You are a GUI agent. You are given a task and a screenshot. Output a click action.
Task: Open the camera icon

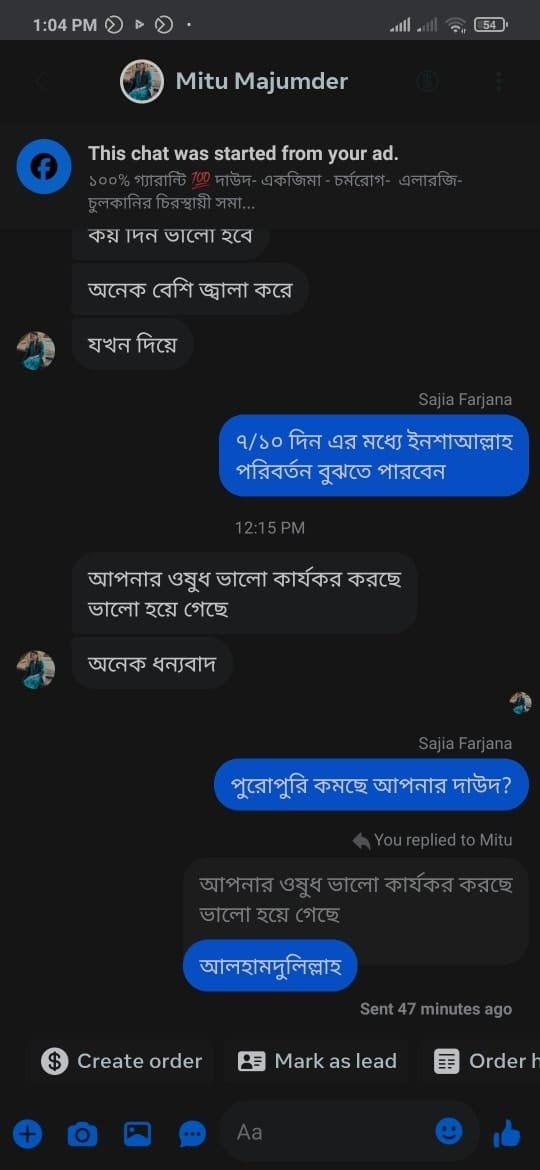pyautogui.click(x=82, y=1134)
